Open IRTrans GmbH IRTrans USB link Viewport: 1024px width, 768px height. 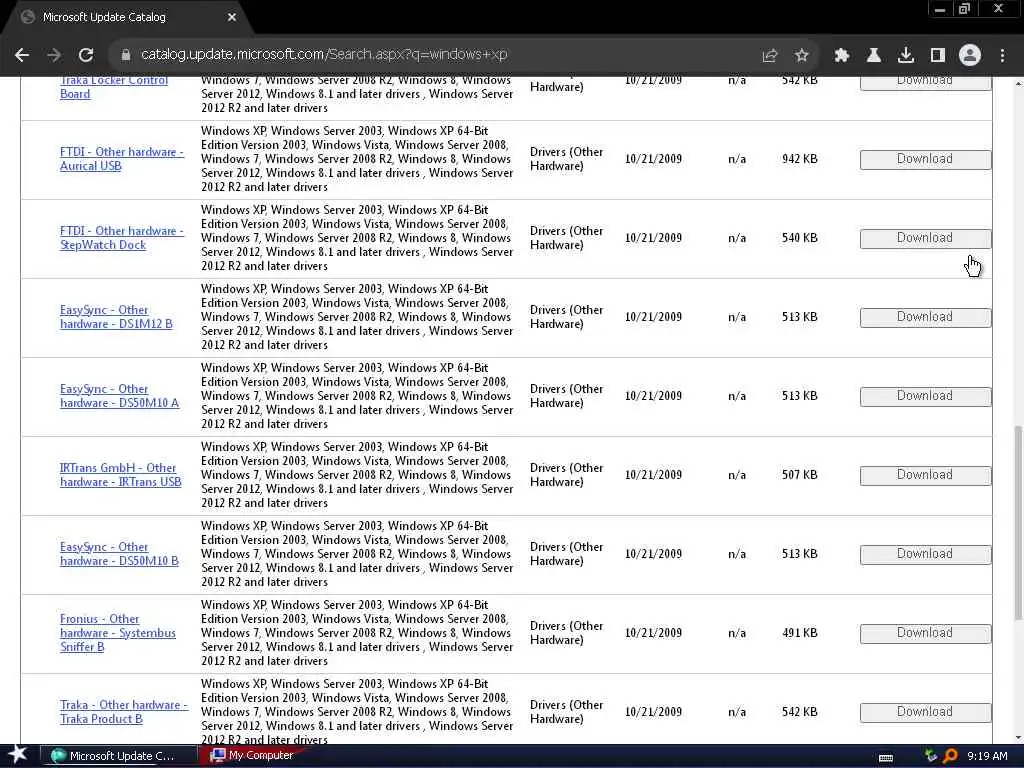tap(120, 475)
